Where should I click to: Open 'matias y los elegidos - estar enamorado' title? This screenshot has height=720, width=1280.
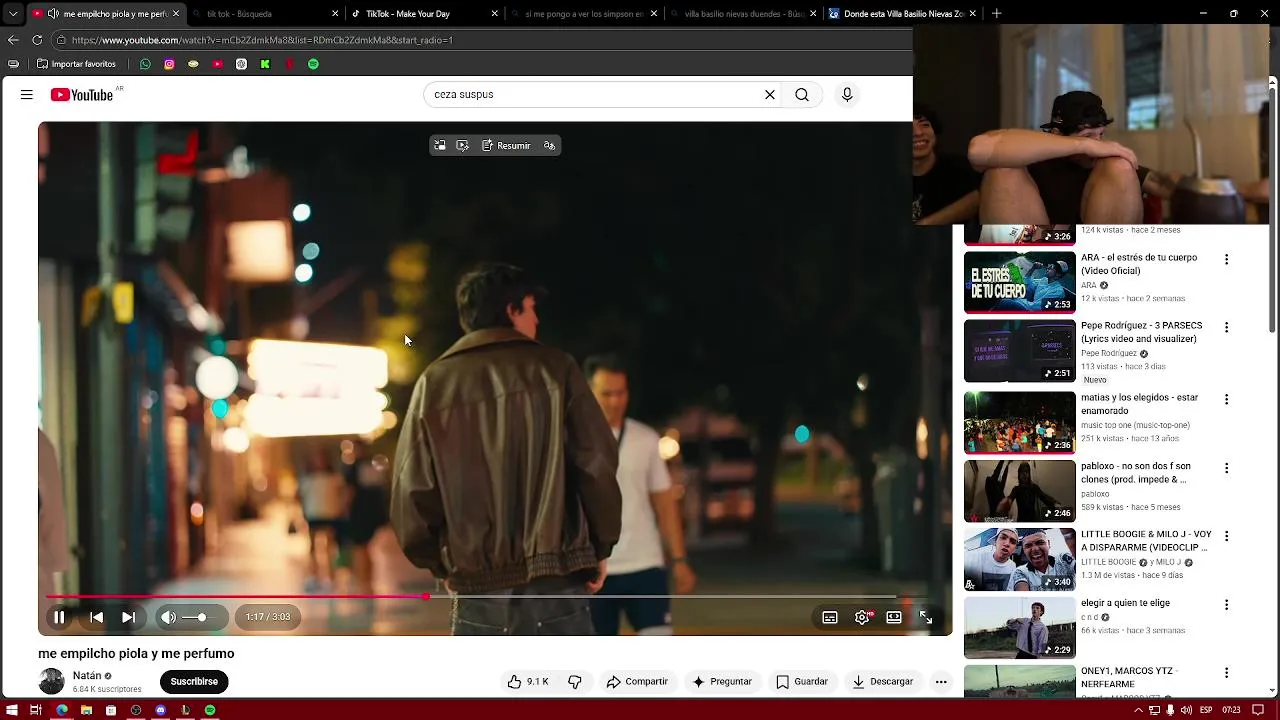1138,404
